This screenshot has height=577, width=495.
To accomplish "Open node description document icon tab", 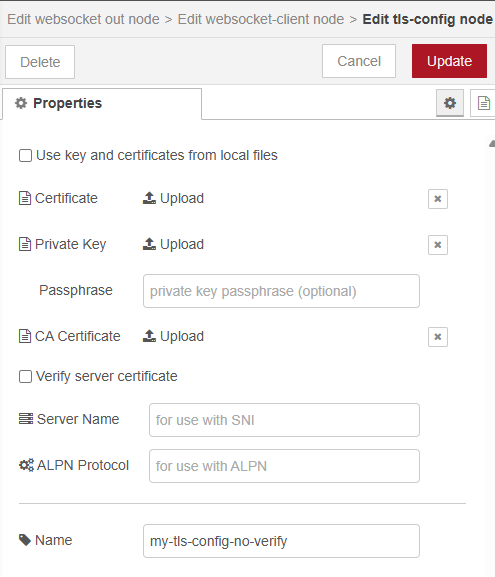I will pos(483,103).
